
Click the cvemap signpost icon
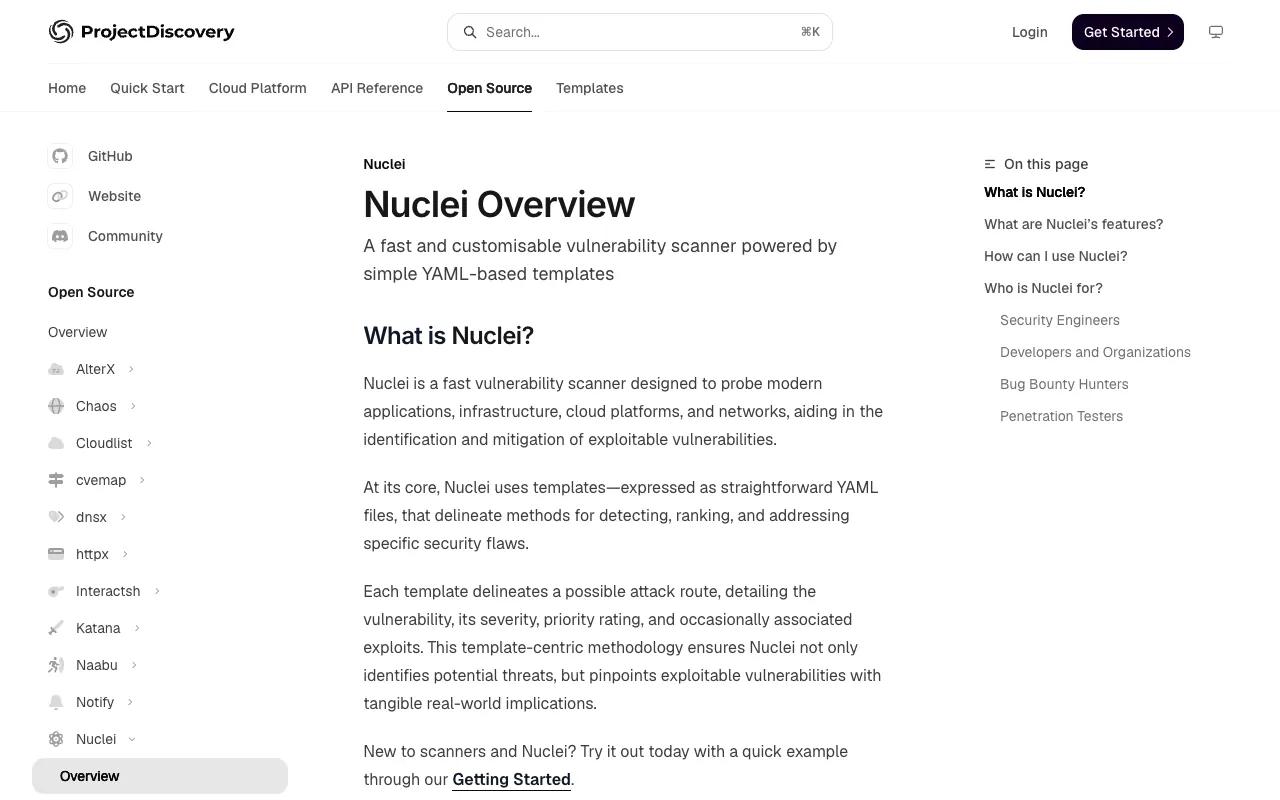click(56, 480)
